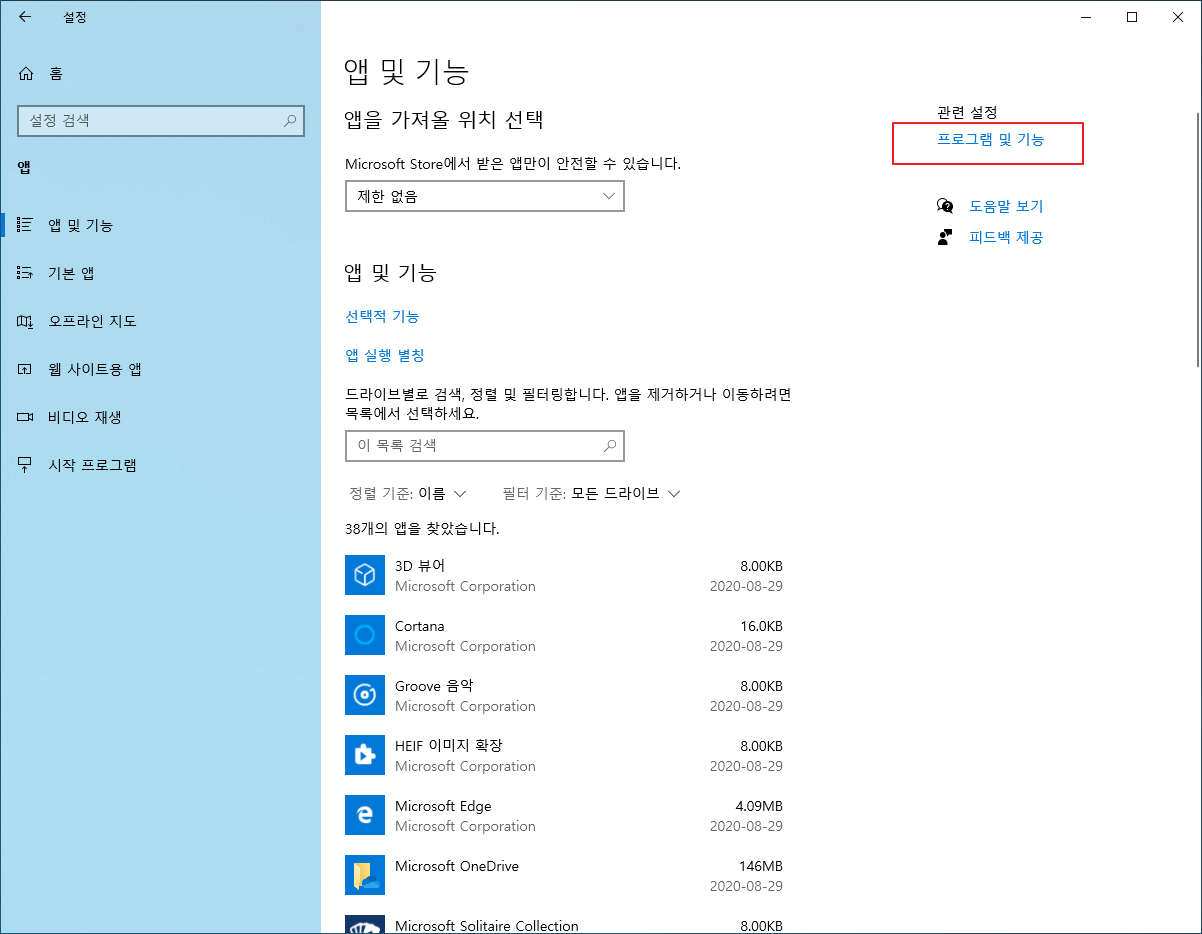Screen dimensions: 1202x934
Task: Select the Cortana name in list
Action: point(420,626)
